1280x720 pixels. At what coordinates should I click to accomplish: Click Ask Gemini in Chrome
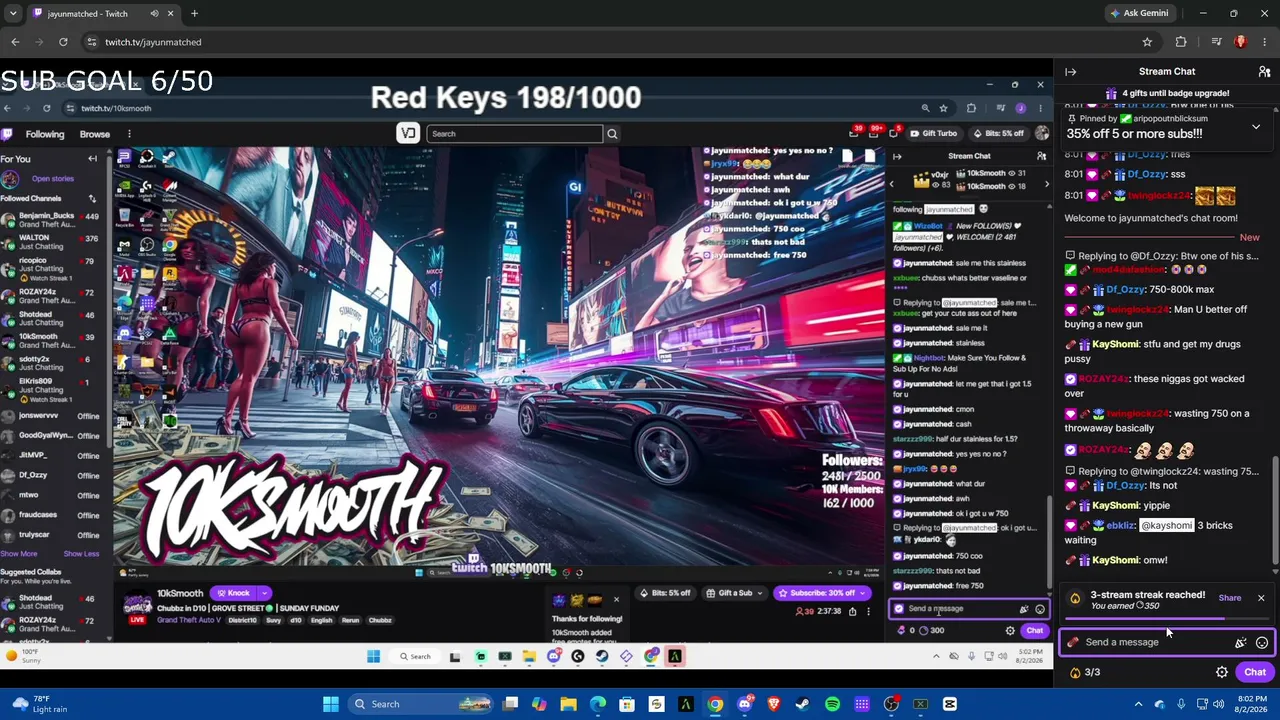point(1138,14)
